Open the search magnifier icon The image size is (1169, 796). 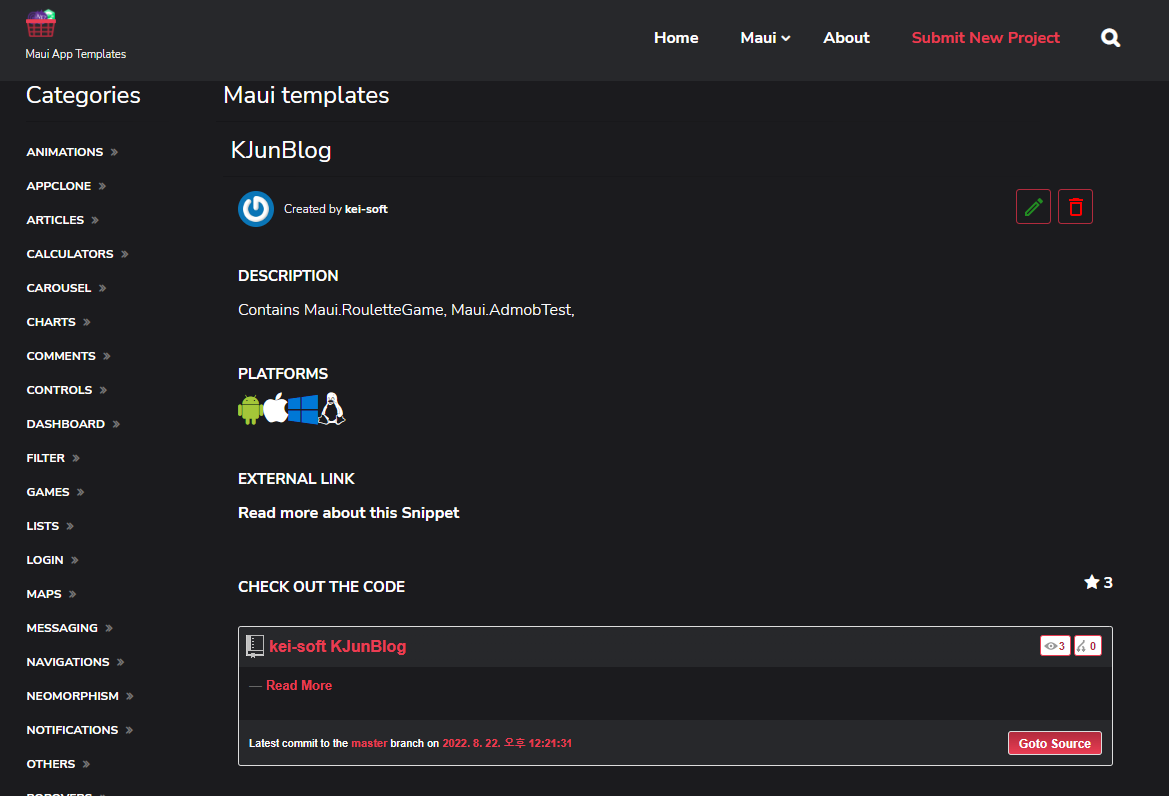click(1110, 38)
